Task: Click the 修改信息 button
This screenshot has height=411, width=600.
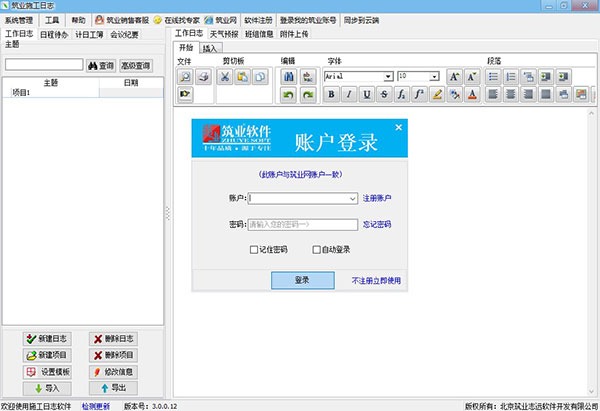Action: [x=113, y=372]
